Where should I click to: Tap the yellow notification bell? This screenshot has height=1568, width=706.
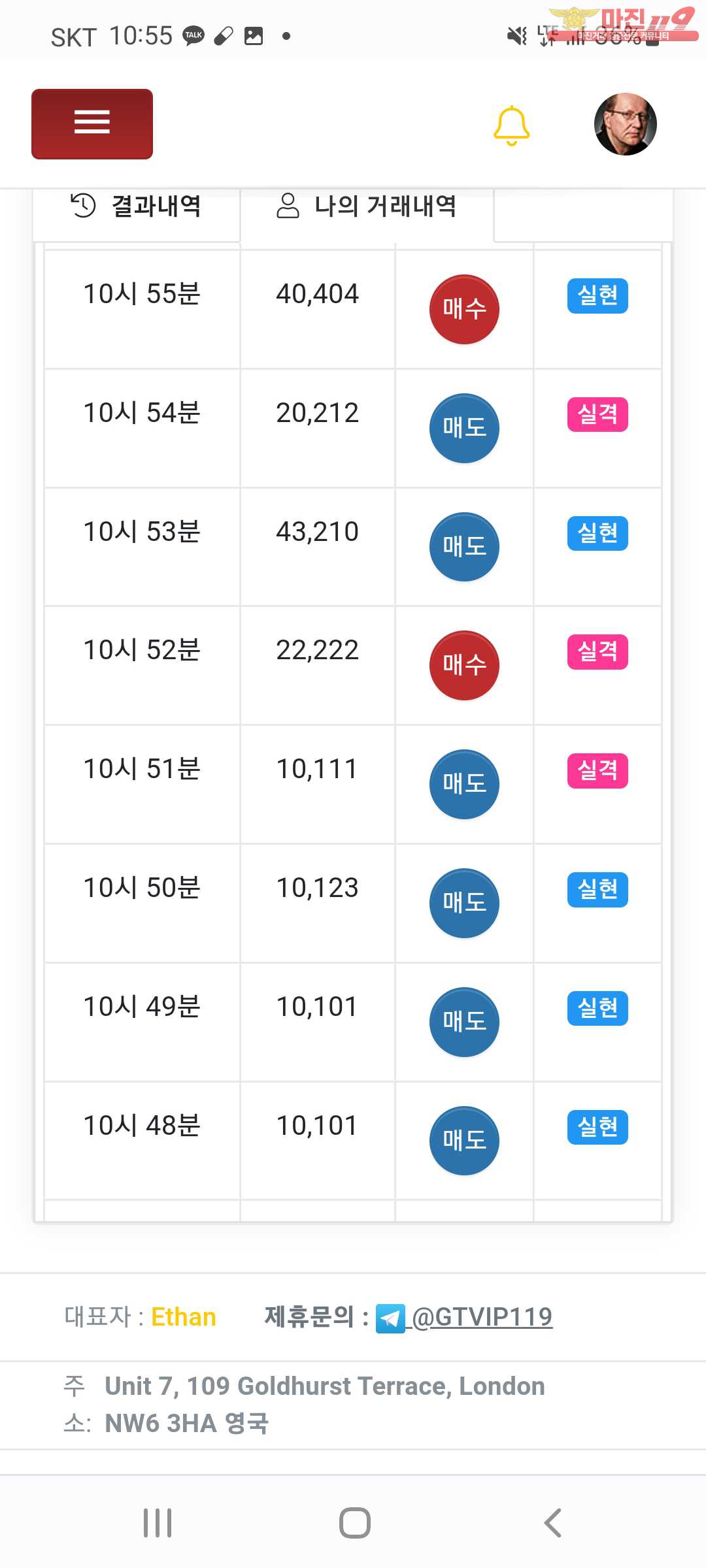tap(511, 125)
